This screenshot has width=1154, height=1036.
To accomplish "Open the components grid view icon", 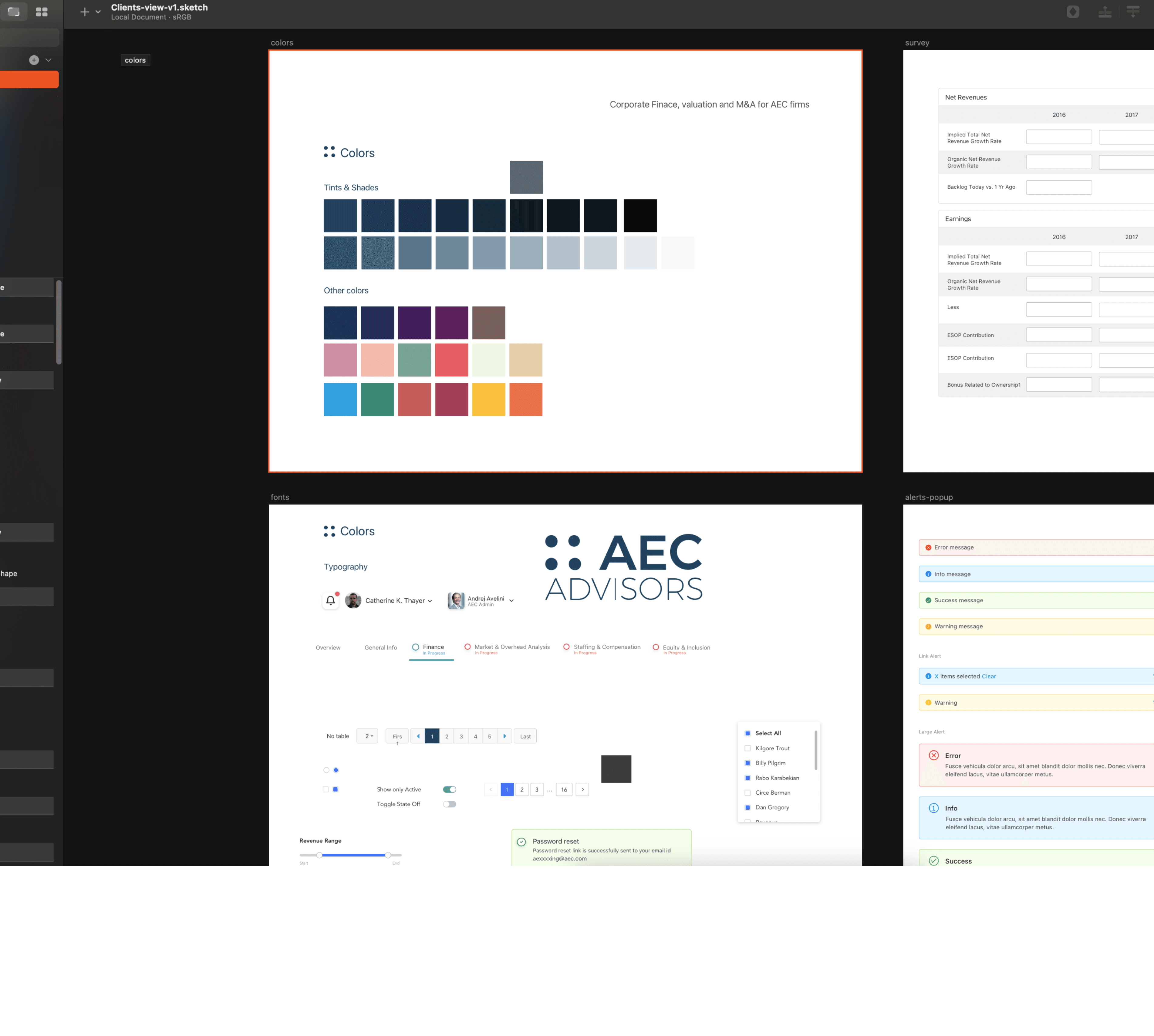I will [x=42, y=12].
